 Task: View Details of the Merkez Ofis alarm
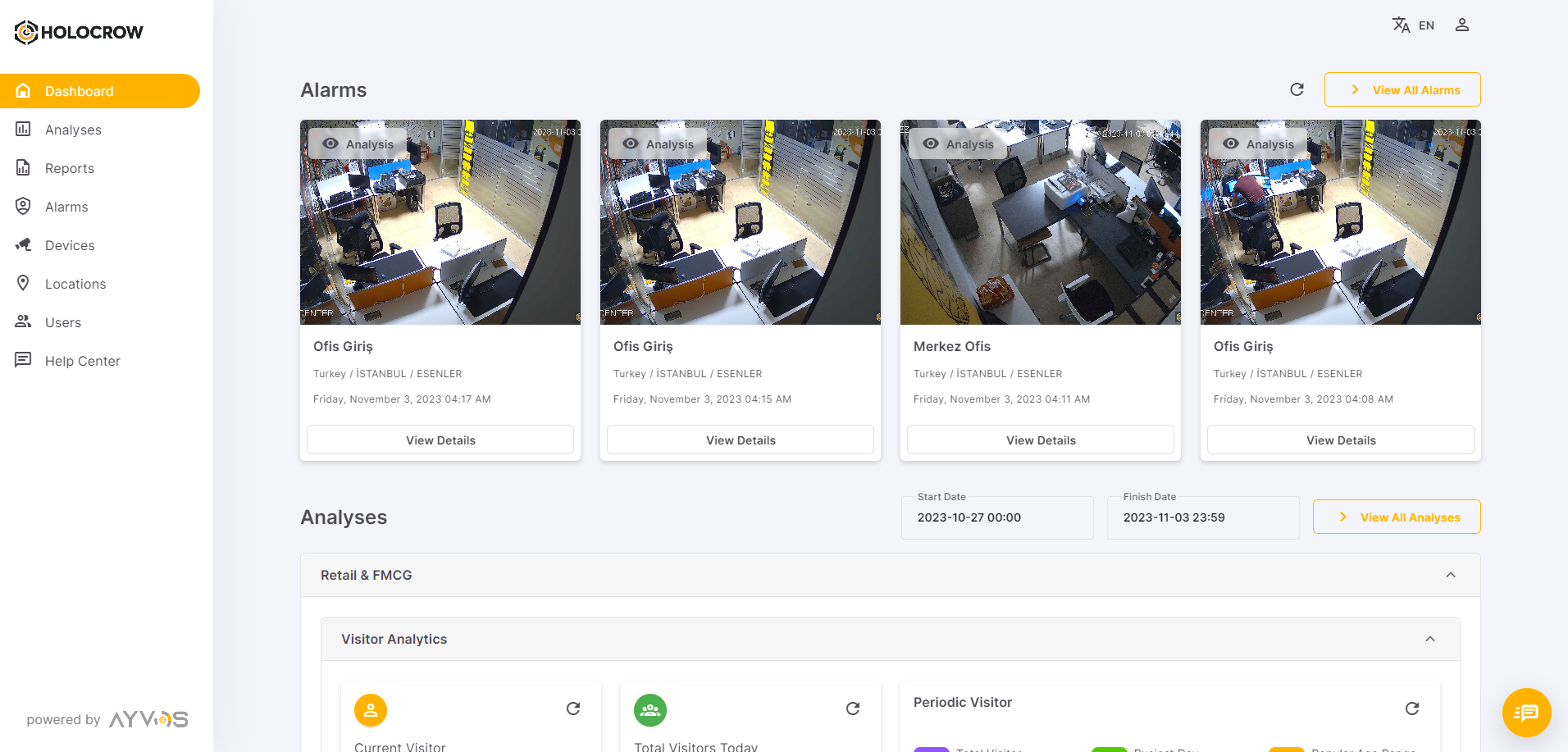(x=1041, y=440)
